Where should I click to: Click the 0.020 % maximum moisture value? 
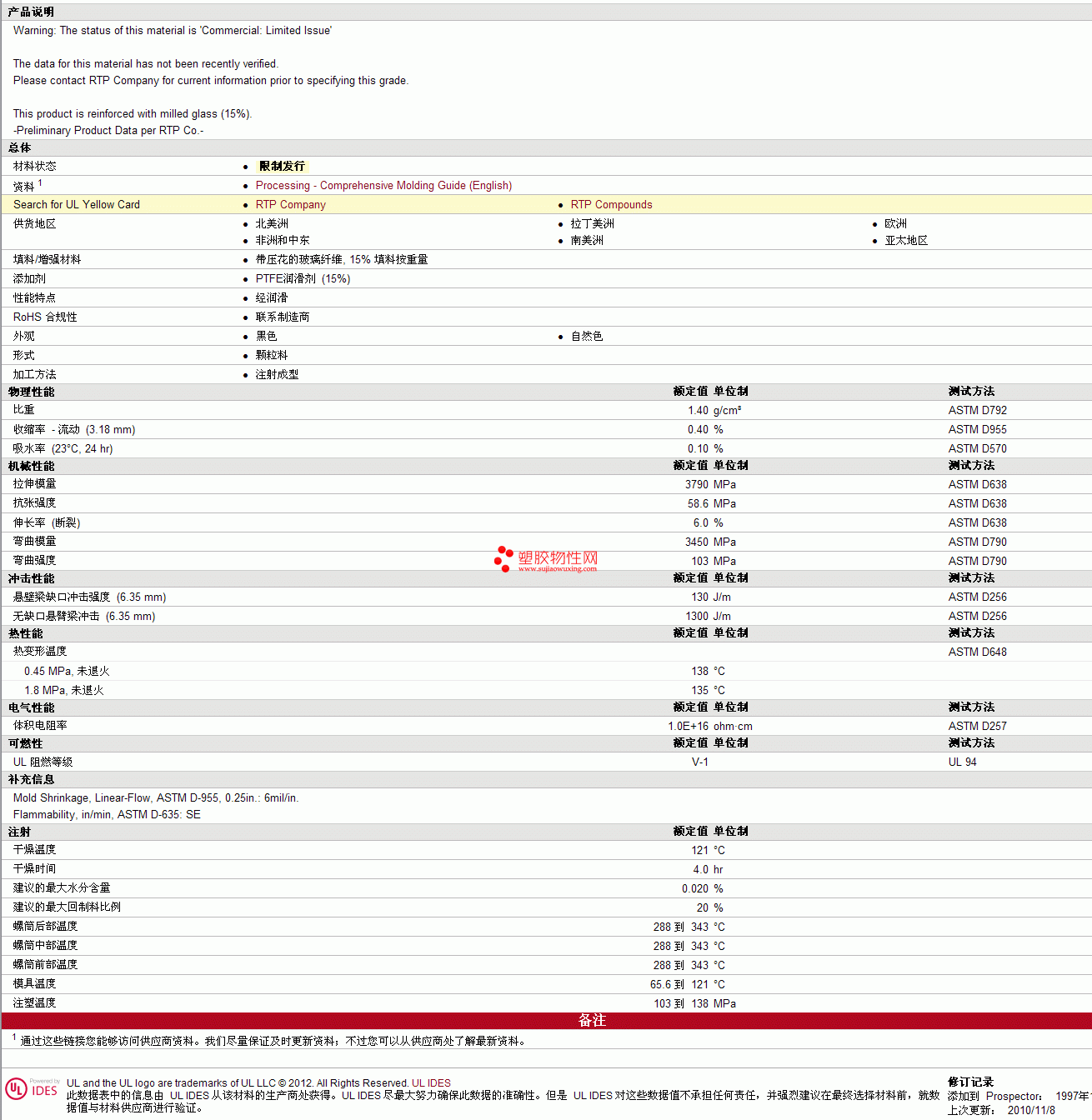[x=703, y=889]
